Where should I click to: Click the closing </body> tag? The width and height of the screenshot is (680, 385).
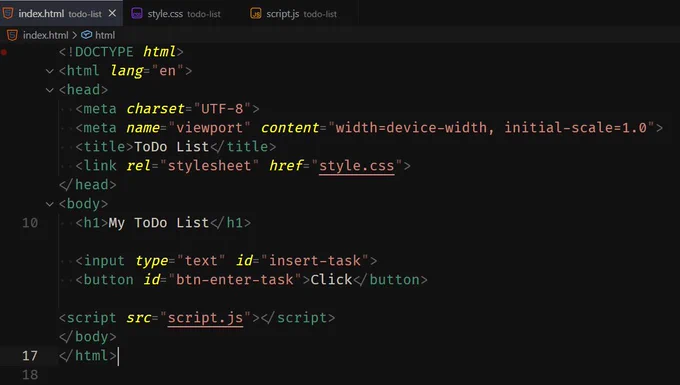88,337
